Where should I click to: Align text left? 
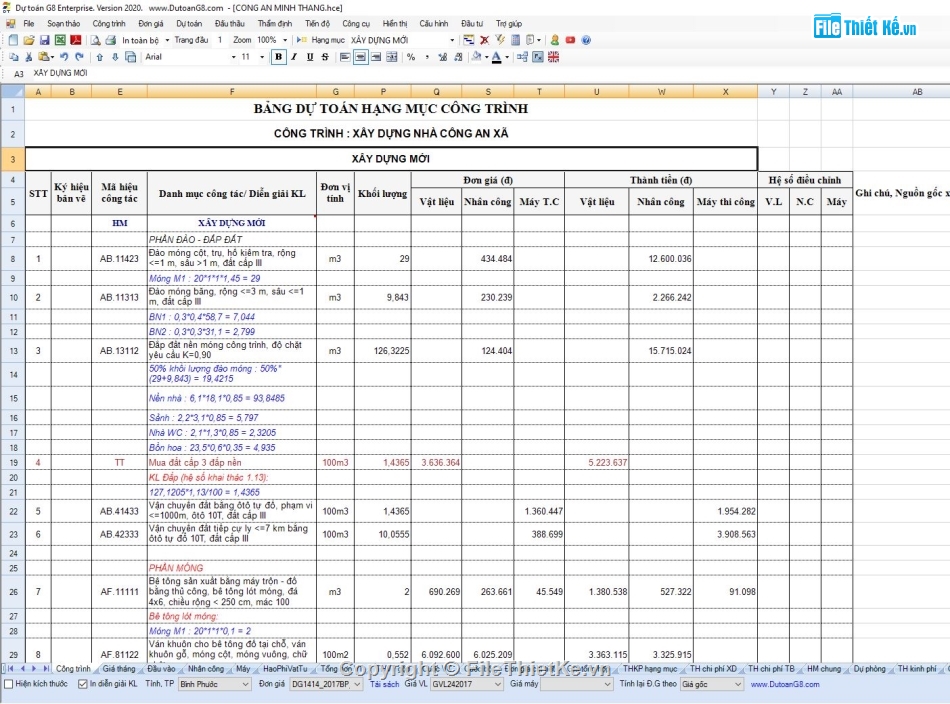345,57
